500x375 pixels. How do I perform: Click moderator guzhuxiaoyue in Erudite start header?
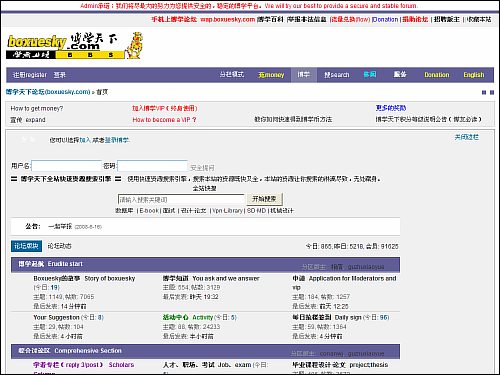pyautogui.click(x=366, y=267)
